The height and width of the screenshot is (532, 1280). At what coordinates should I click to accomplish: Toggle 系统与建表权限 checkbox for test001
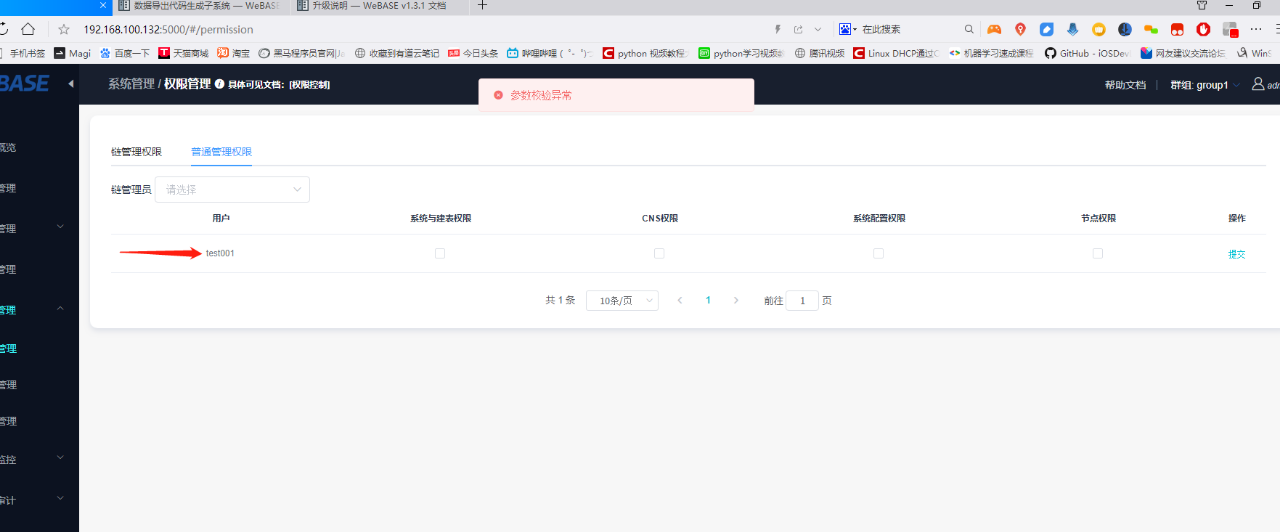pos(440,254)
